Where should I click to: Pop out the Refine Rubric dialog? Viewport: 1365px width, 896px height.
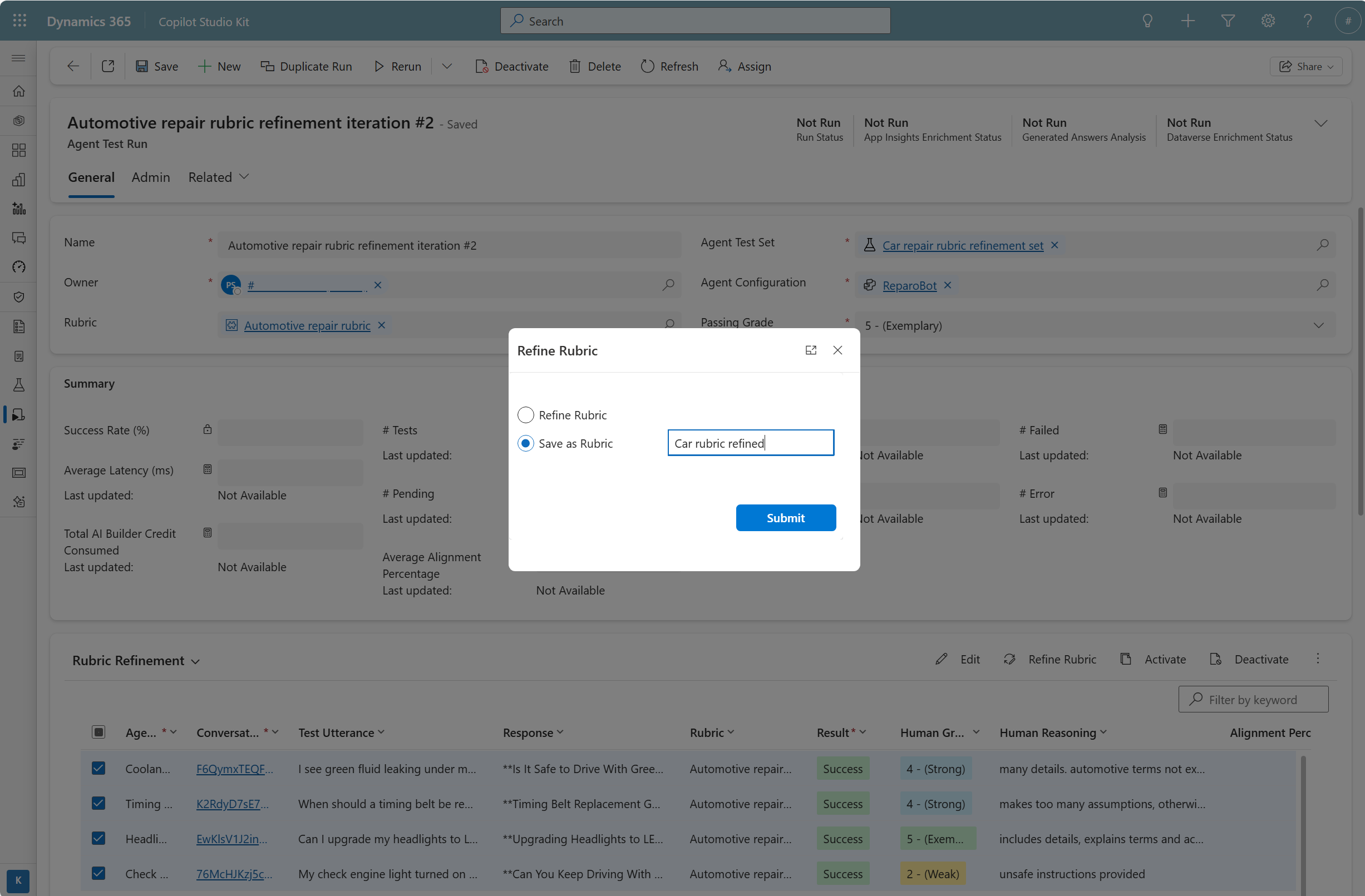point(810,350)
